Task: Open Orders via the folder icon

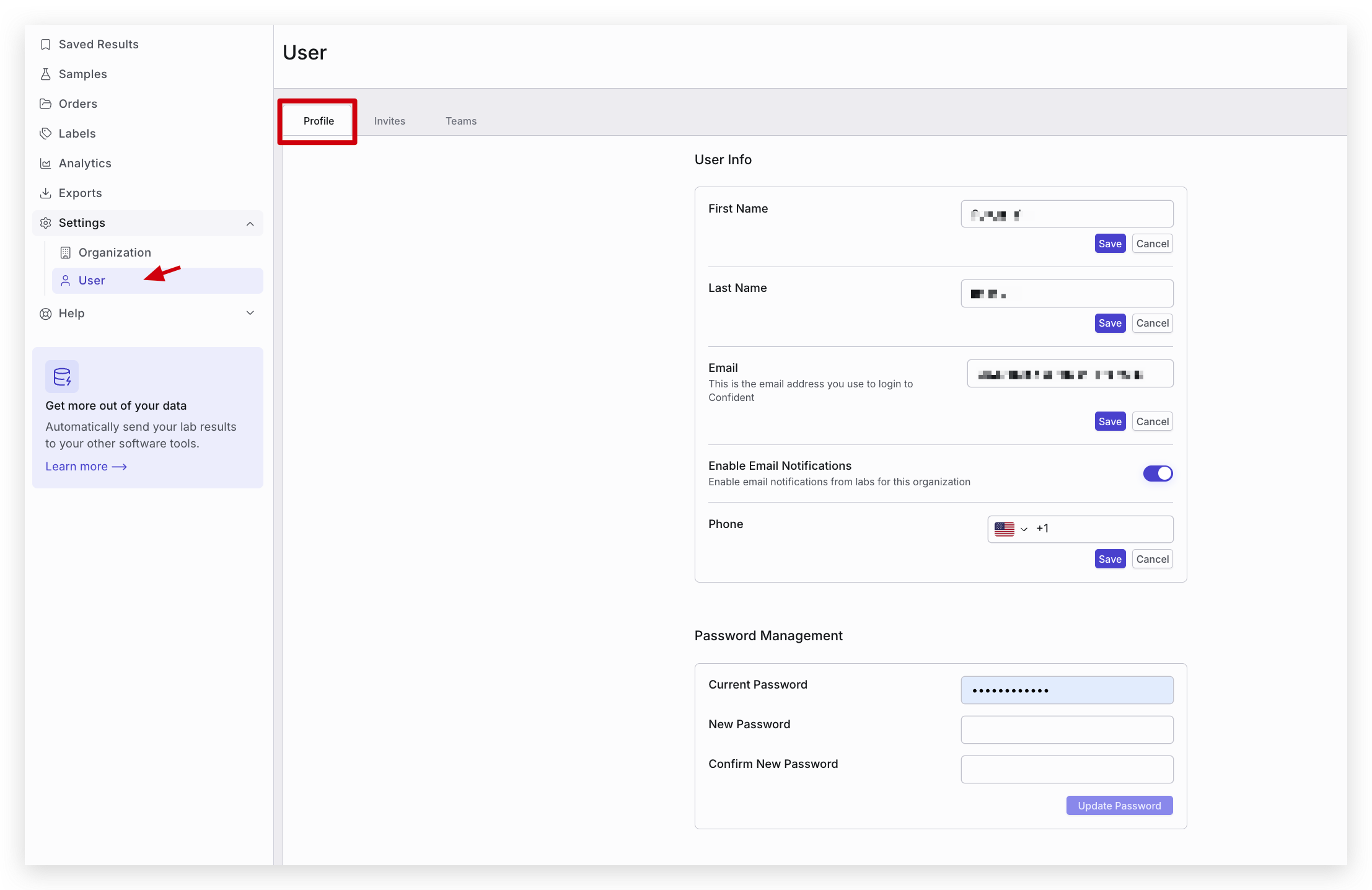Action: [45, 104]
